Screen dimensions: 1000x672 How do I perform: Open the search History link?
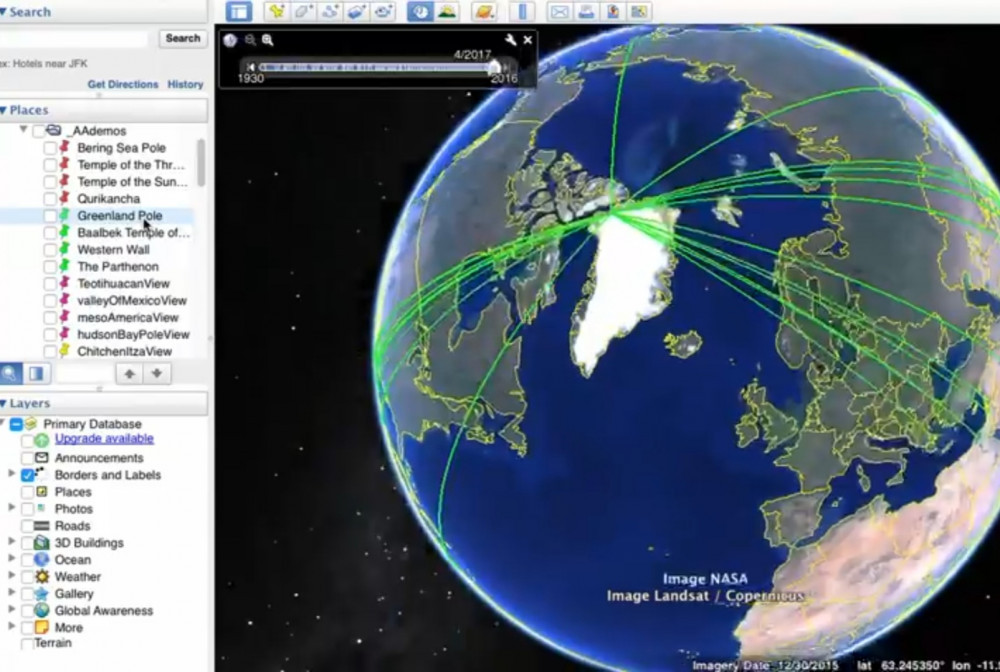pos(186,84)
